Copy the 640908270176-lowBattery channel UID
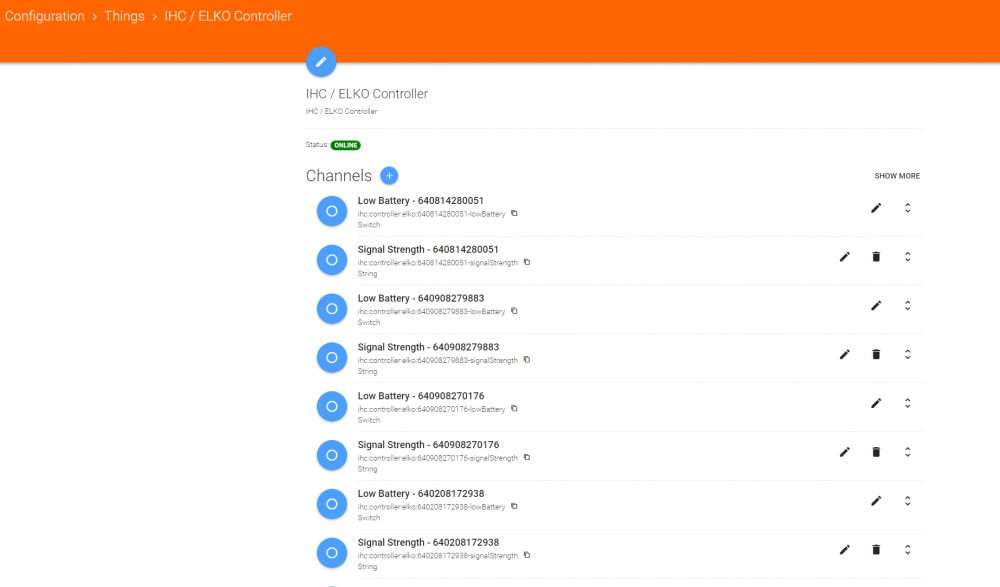Image resolution: width=1000 pixels, height=587 pixels. point(514,409)
